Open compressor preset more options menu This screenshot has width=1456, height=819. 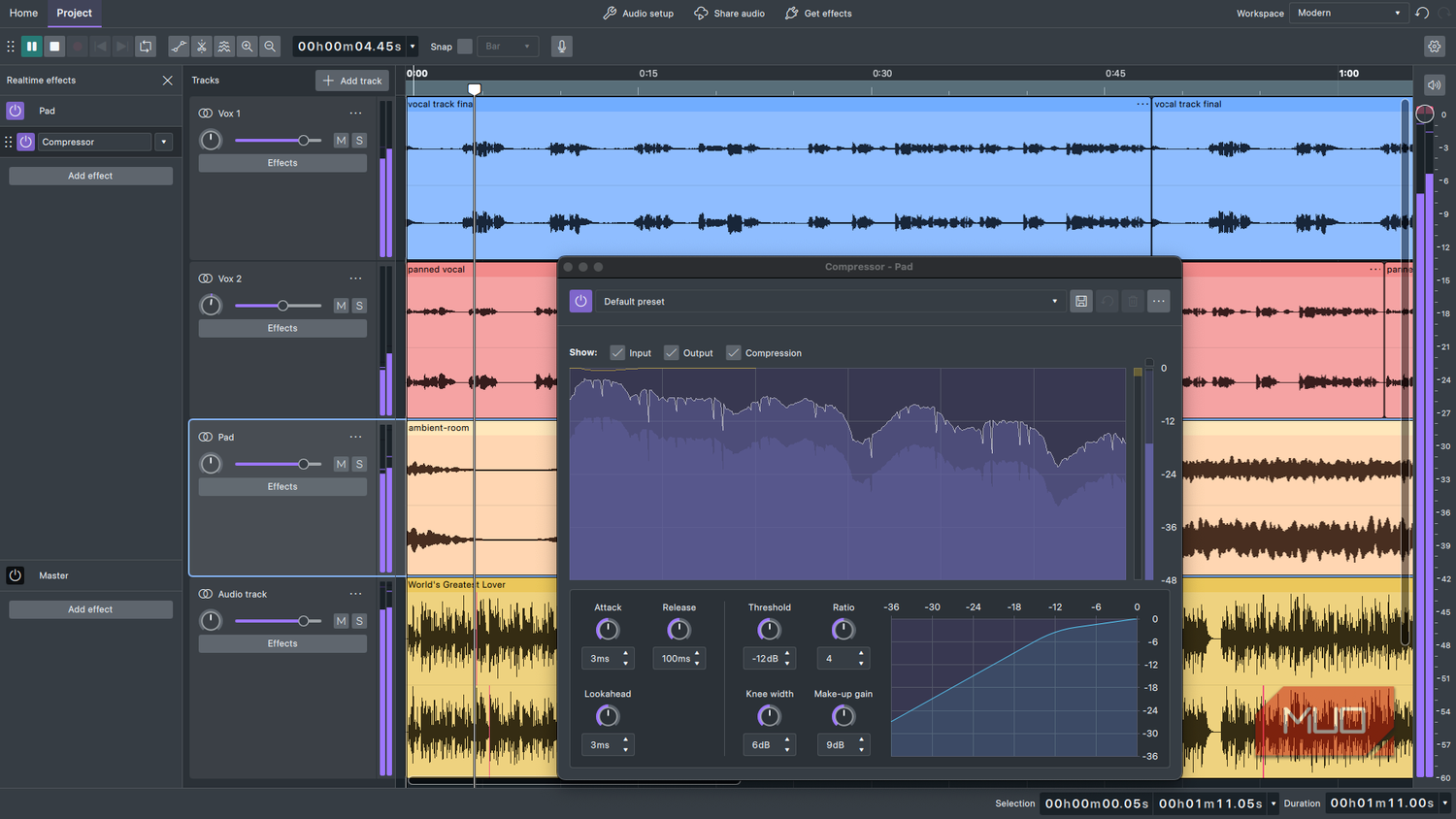point(1158,301)
